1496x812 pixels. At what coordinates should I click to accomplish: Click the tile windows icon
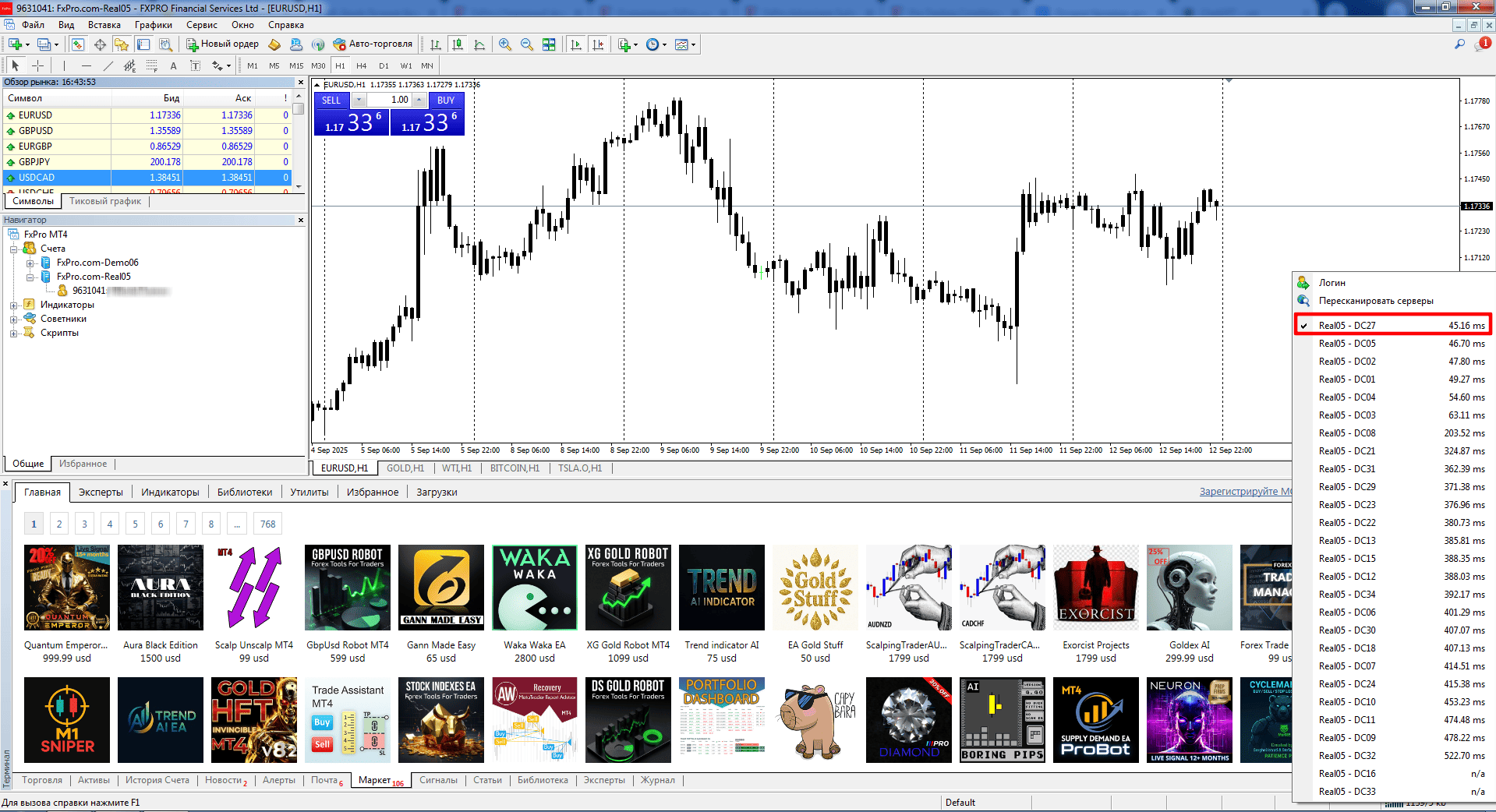549,44
